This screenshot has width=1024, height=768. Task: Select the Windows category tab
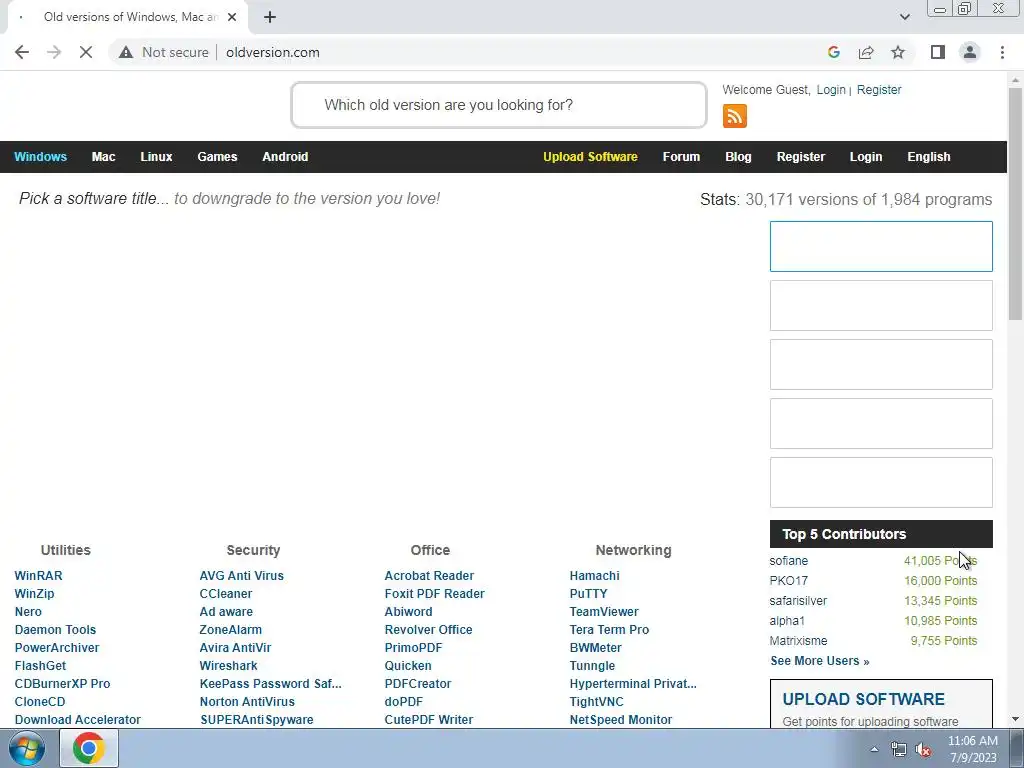pos(40,157)
